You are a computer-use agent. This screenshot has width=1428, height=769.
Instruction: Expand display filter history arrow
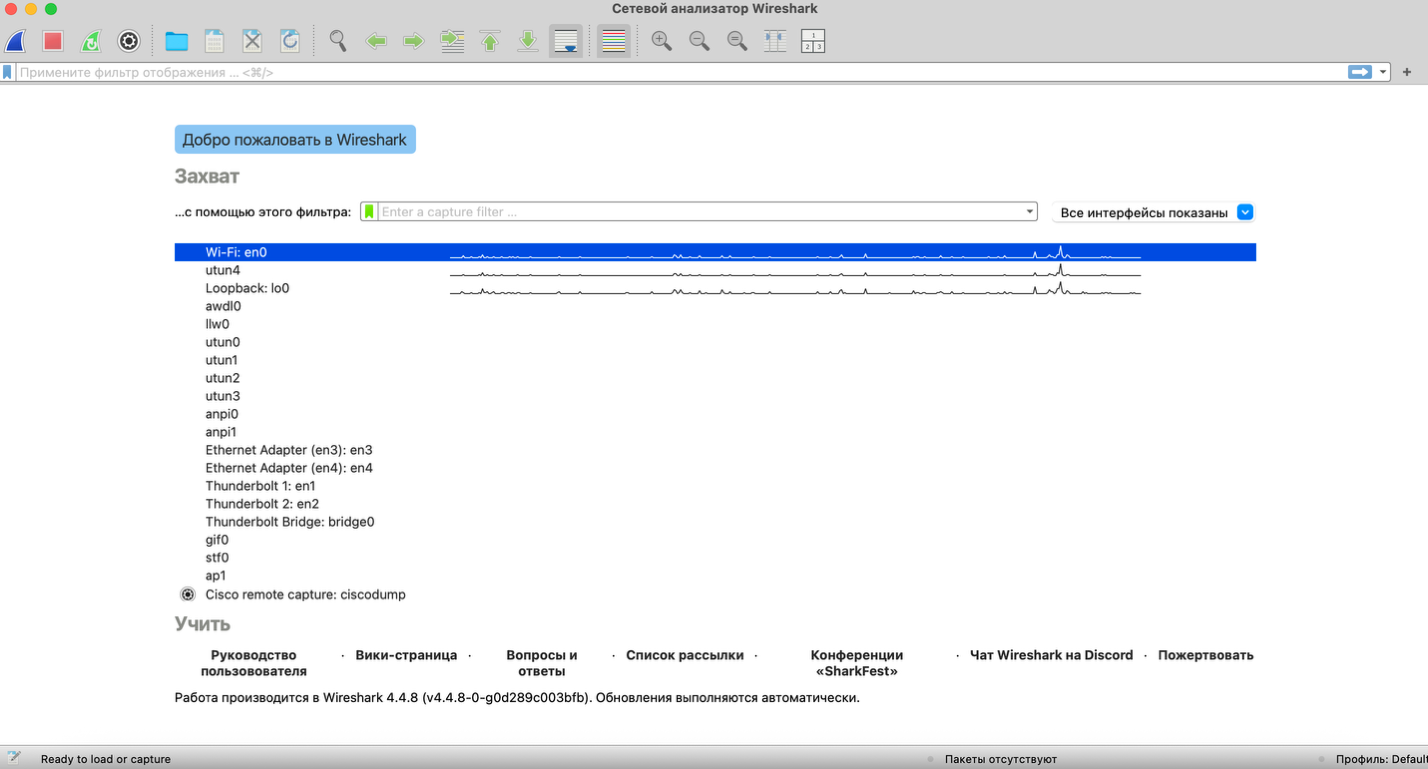pyautogui.click(x=1383, y=72)
